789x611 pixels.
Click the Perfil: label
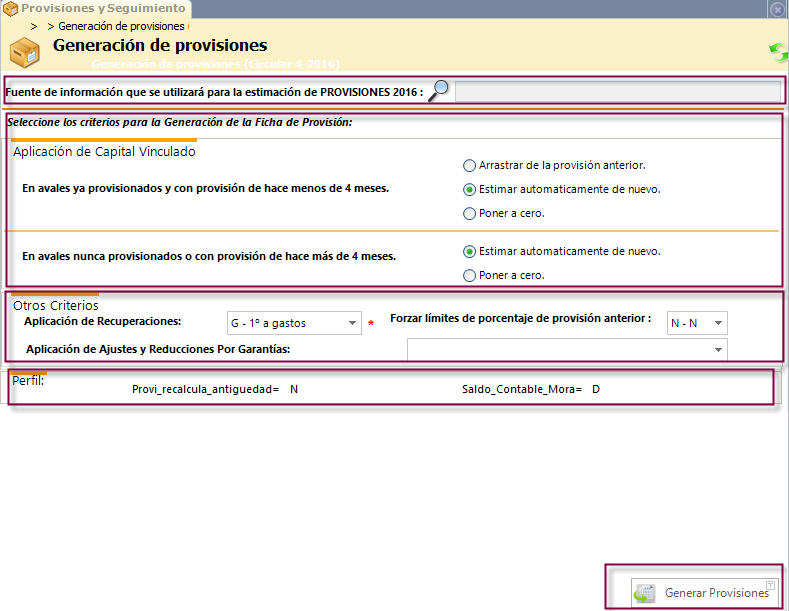point(28,380)
